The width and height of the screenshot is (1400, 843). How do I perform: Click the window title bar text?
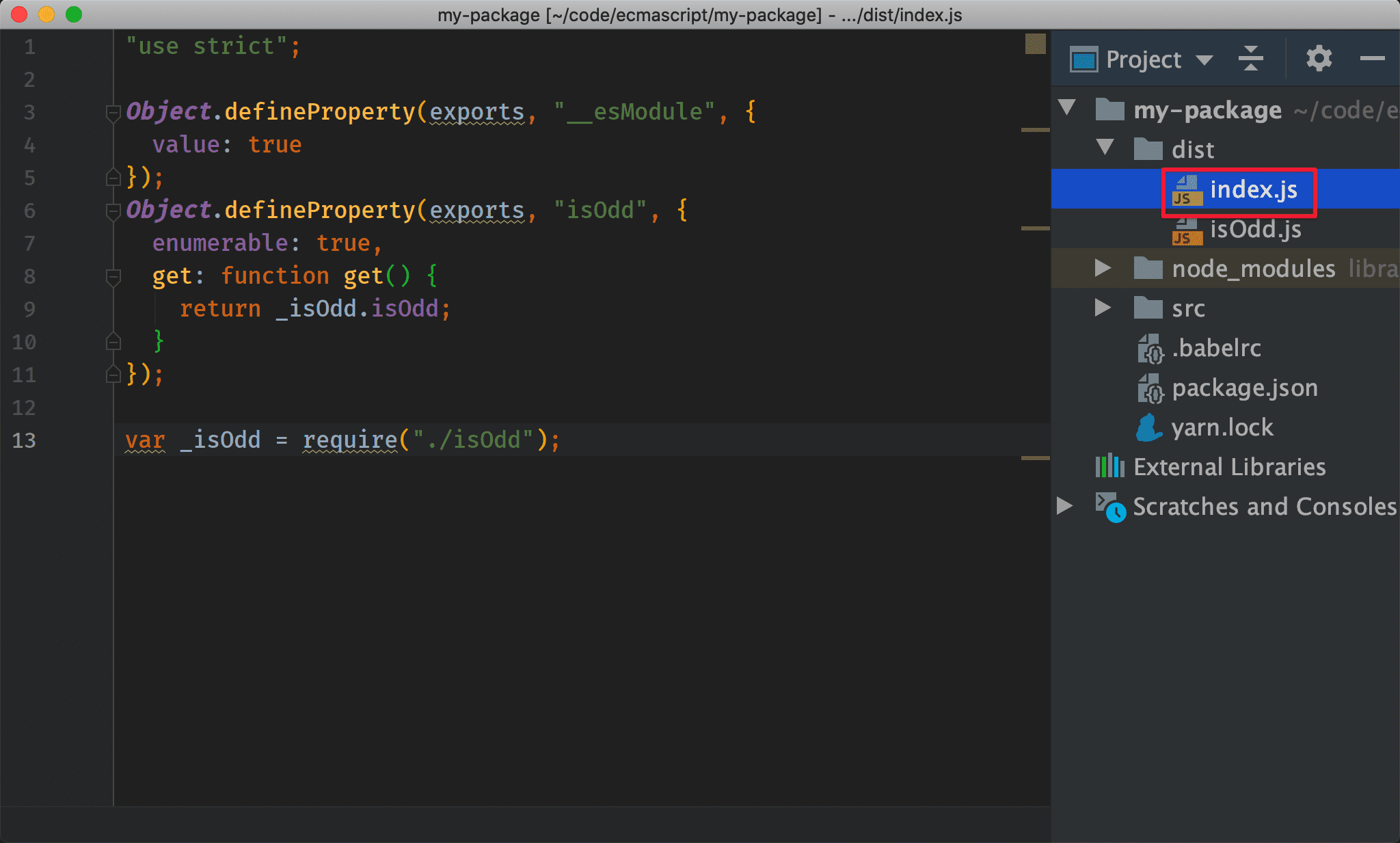point(699,14)
